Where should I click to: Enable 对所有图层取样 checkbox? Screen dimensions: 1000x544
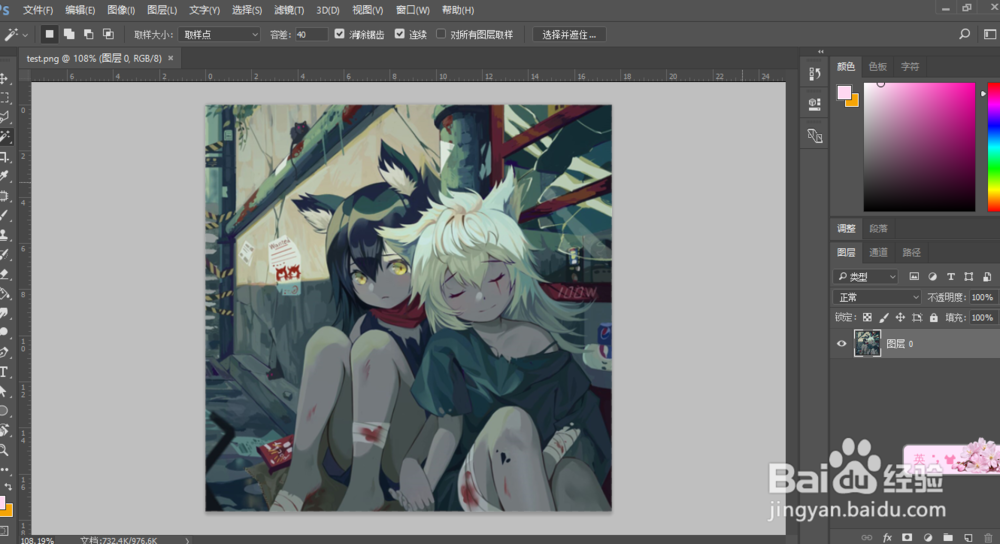[x=441, y=34]
